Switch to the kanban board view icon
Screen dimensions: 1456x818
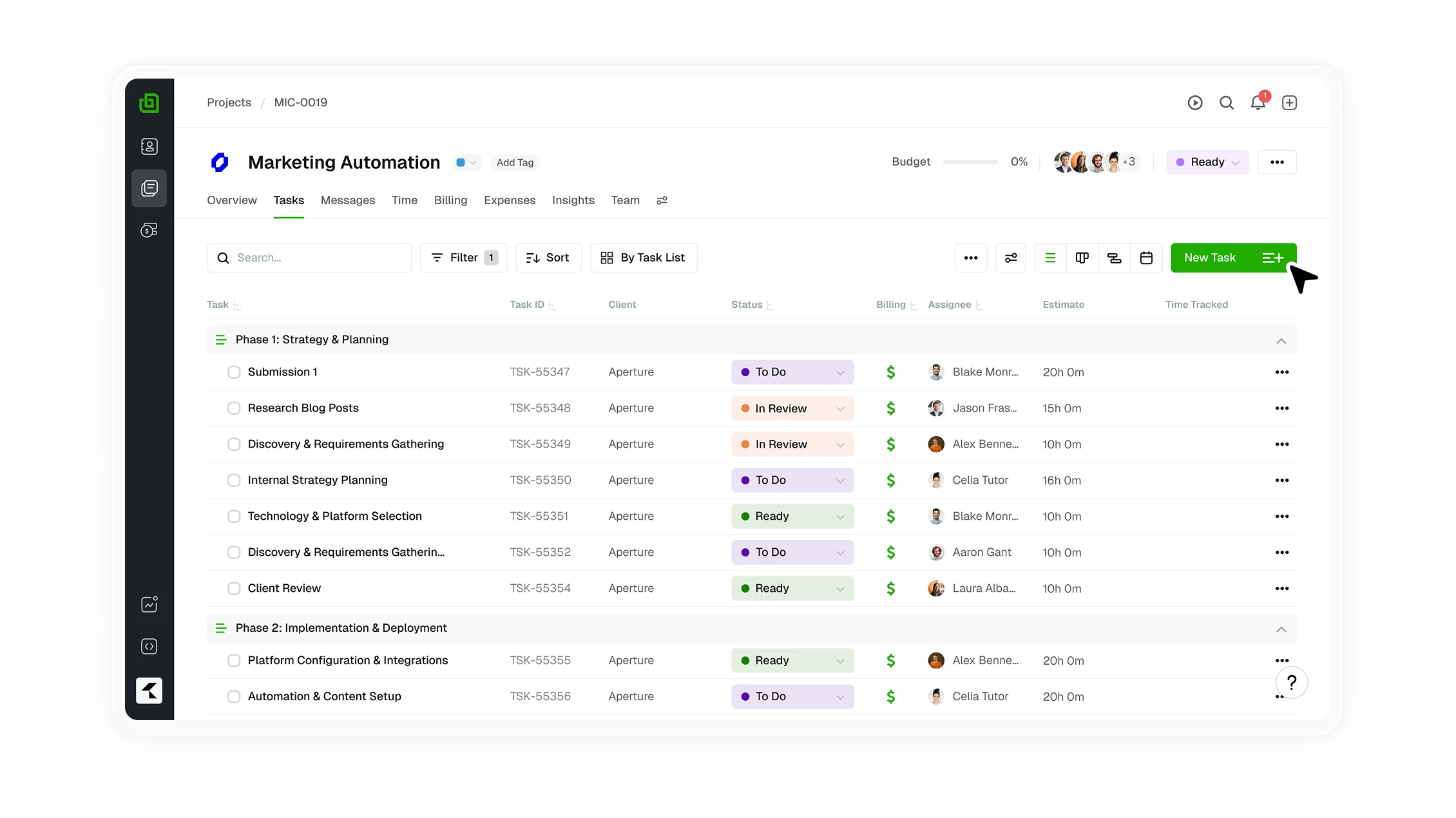tap(1082, 258)
